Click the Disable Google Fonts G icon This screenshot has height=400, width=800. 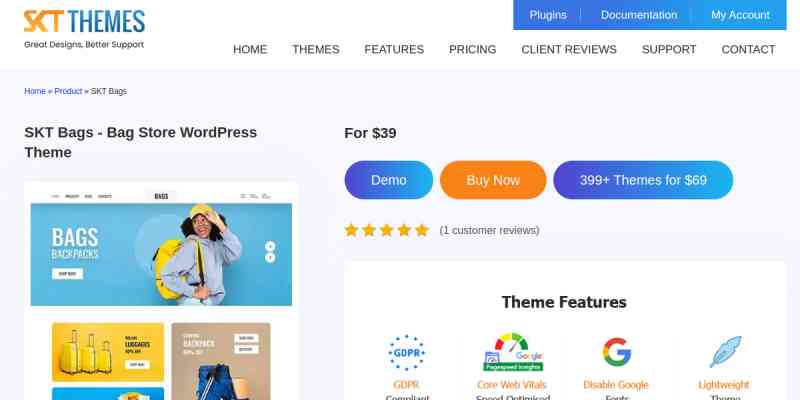[616, 352]
